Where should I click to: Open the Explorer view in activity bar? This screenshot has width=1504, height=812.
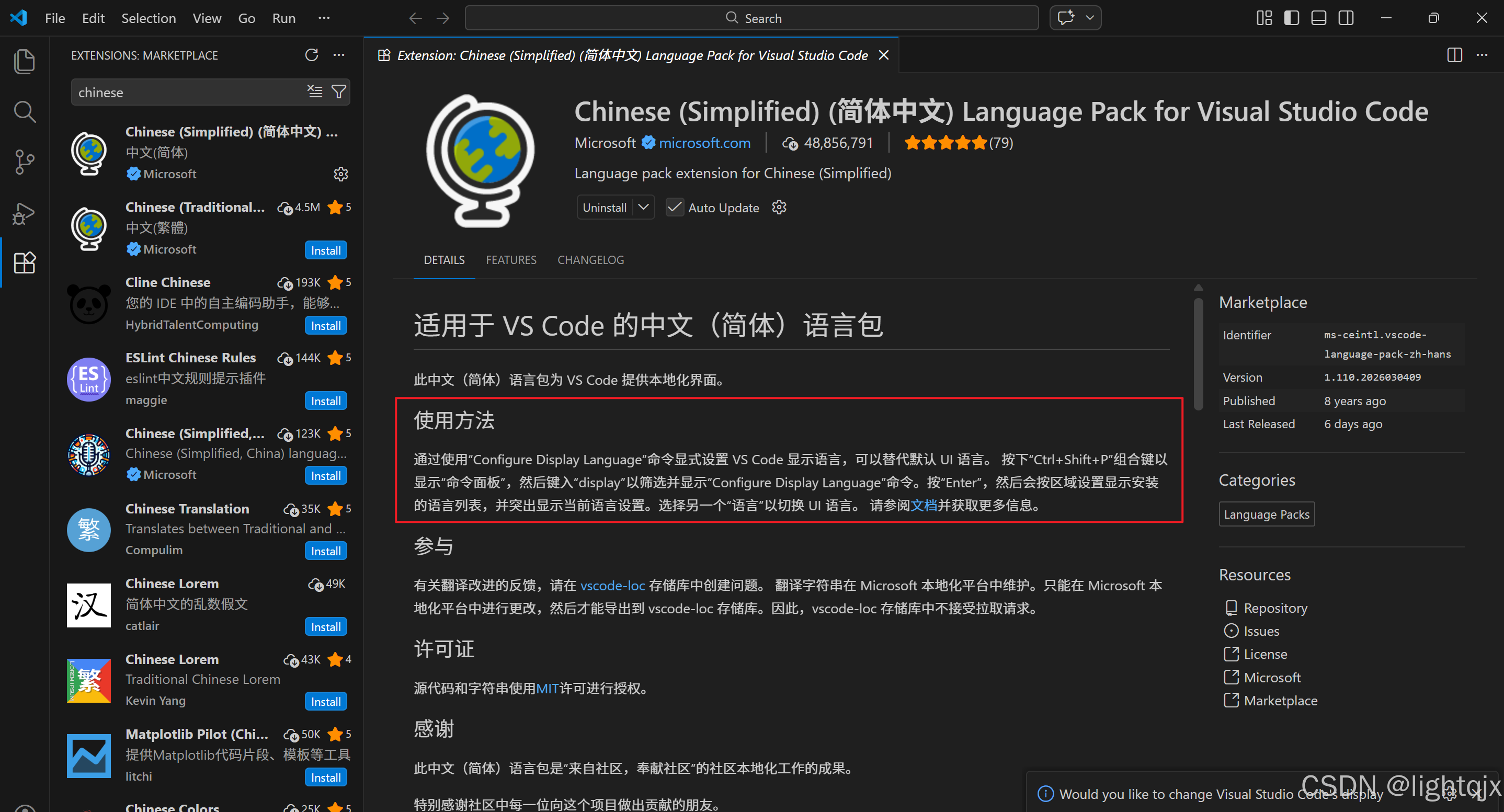coord(24,61)
